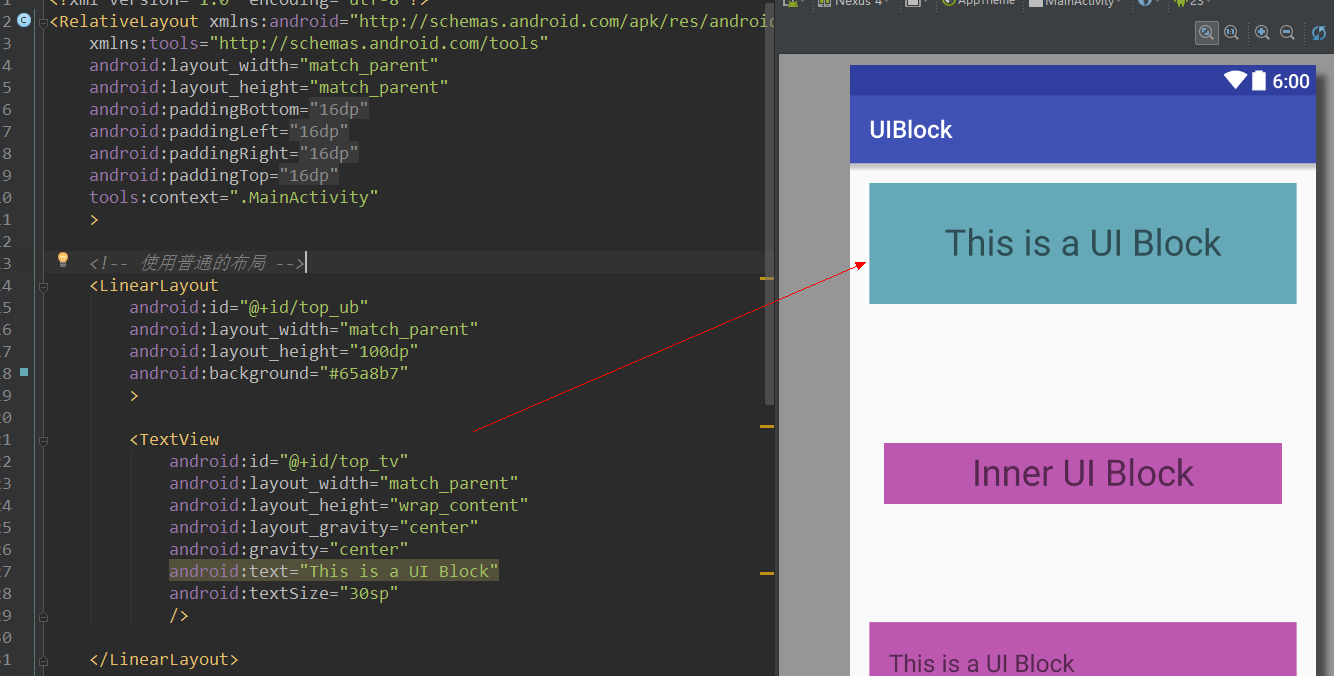Click the <TextView opening tag text
1334x676 pixels.
tap(174, 439)
